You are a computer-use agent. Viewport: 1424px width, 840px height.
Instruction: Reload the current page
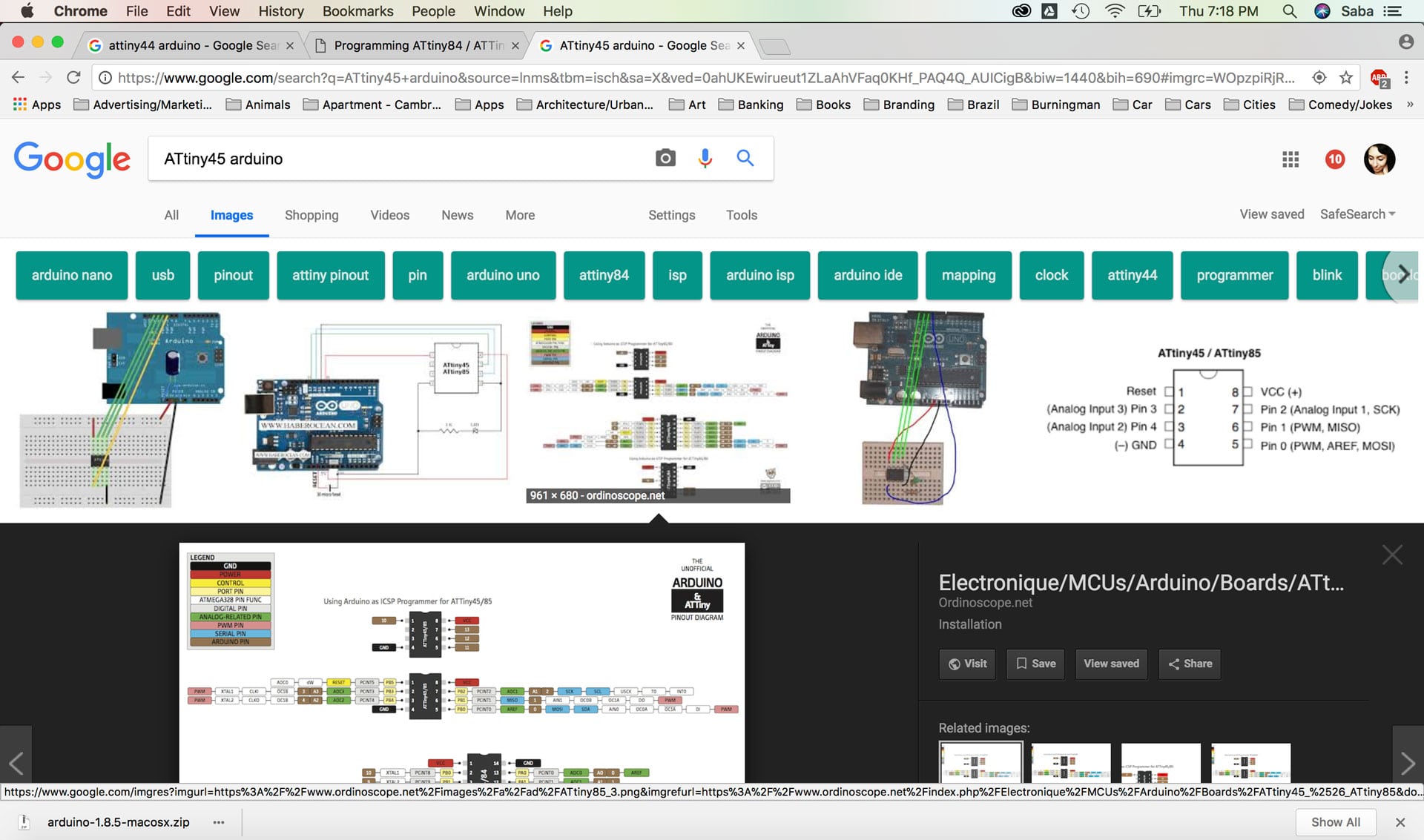(73, 77)
